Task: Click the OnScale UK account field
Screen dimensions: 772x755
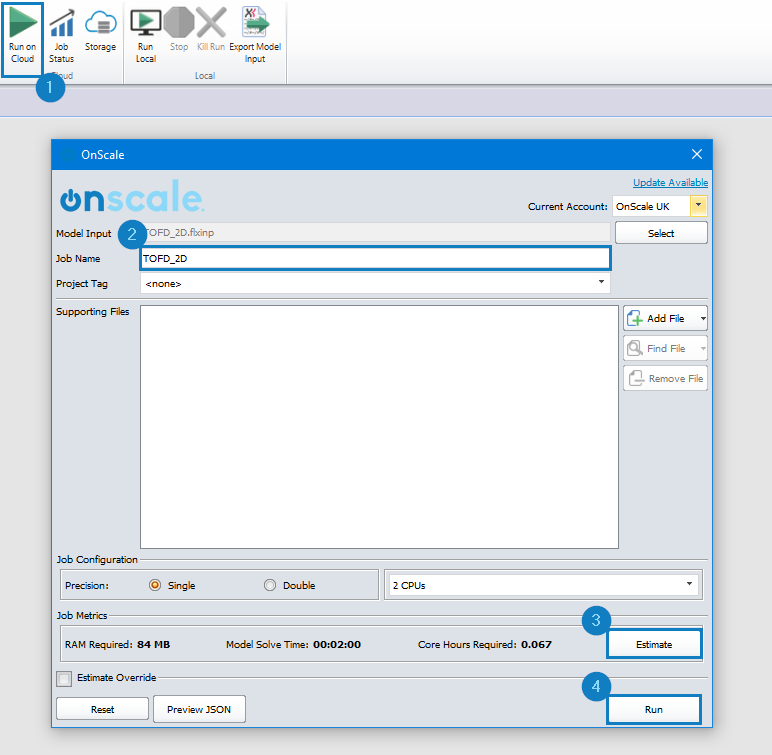Action: 651,206
